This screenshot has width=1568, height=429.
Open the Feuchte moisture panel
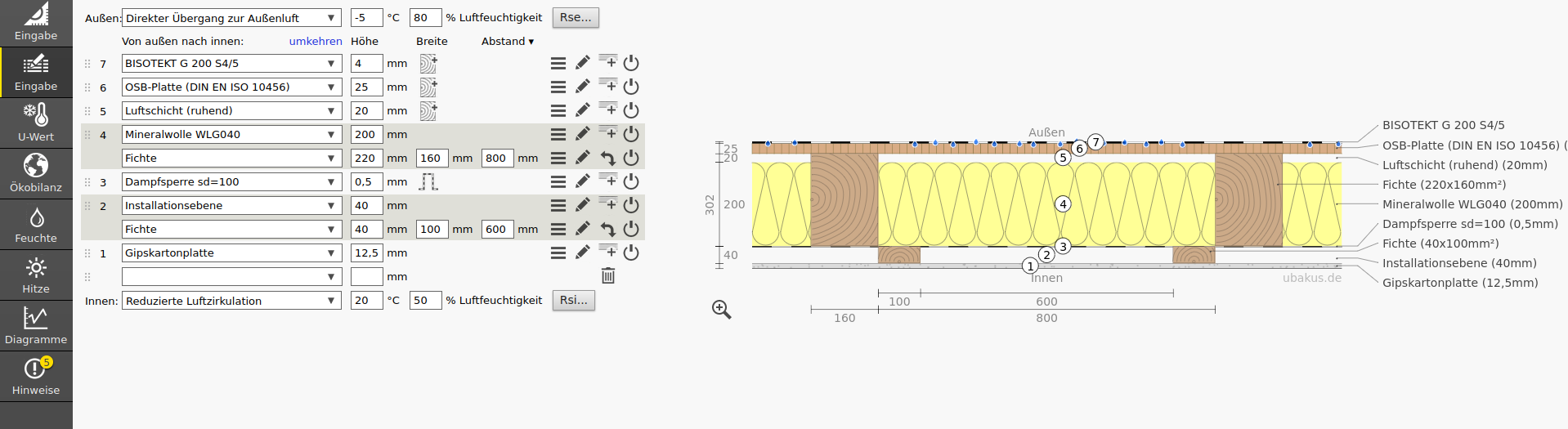(36, 224)
